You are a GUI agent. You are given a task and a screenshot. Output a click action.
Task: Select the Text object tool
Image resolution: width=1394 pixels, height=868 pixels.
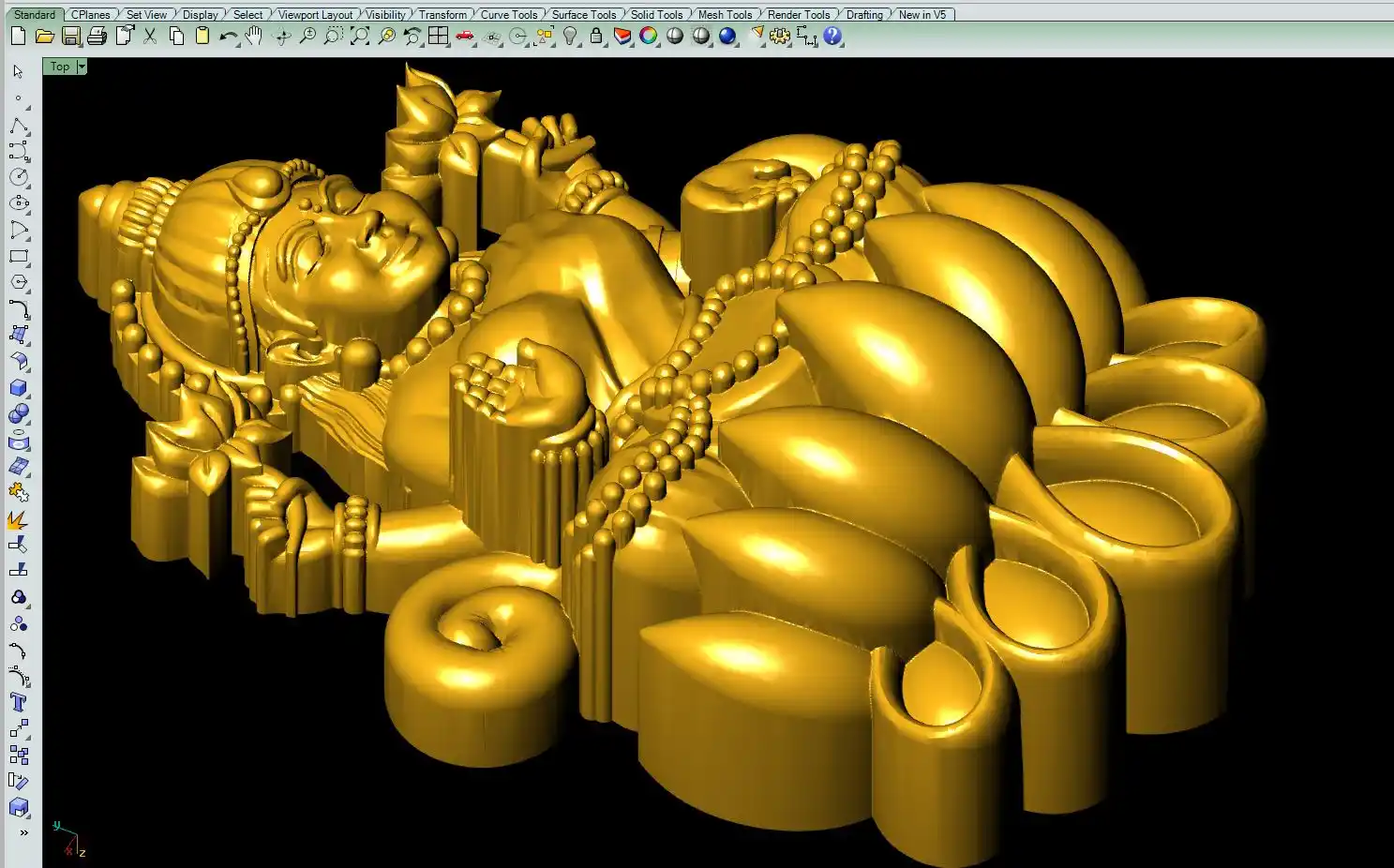click(x=18, y=703)
